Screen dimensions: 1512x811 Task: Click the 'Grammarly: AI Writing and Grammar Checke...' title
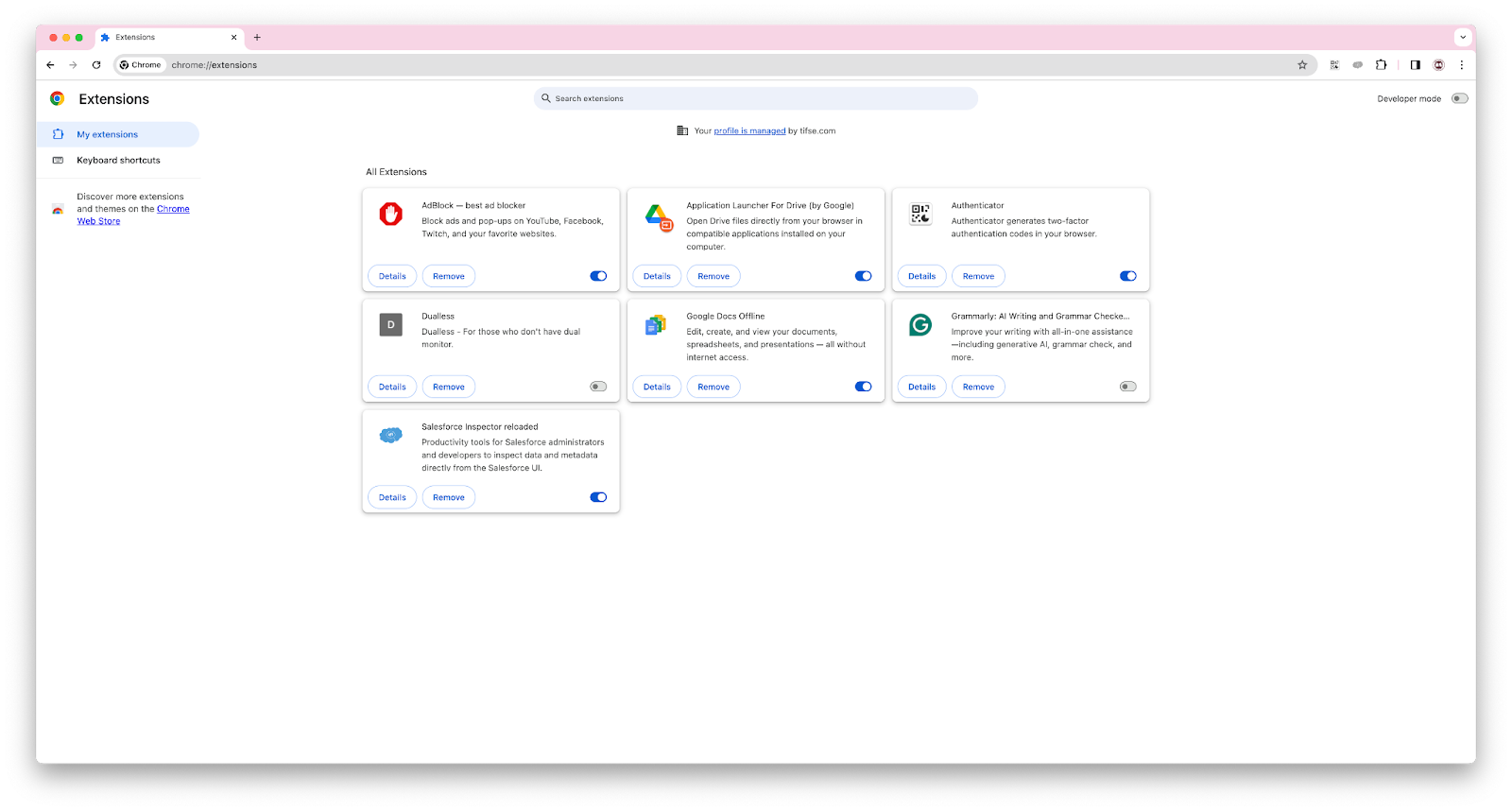coord(1040,316)
